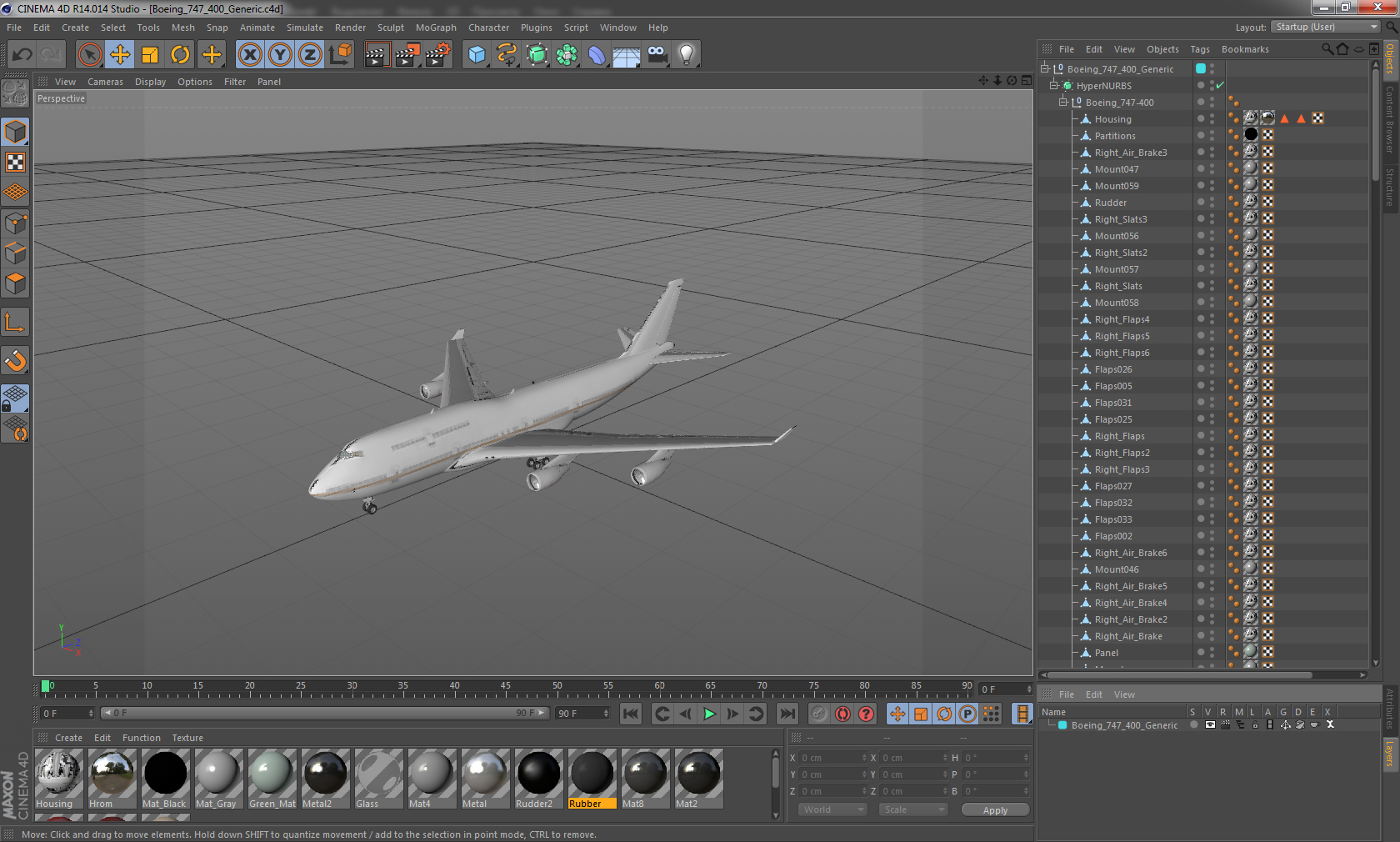Open the Scale mode dropdown
The image size is (1400, 842).
pos(914,809)
